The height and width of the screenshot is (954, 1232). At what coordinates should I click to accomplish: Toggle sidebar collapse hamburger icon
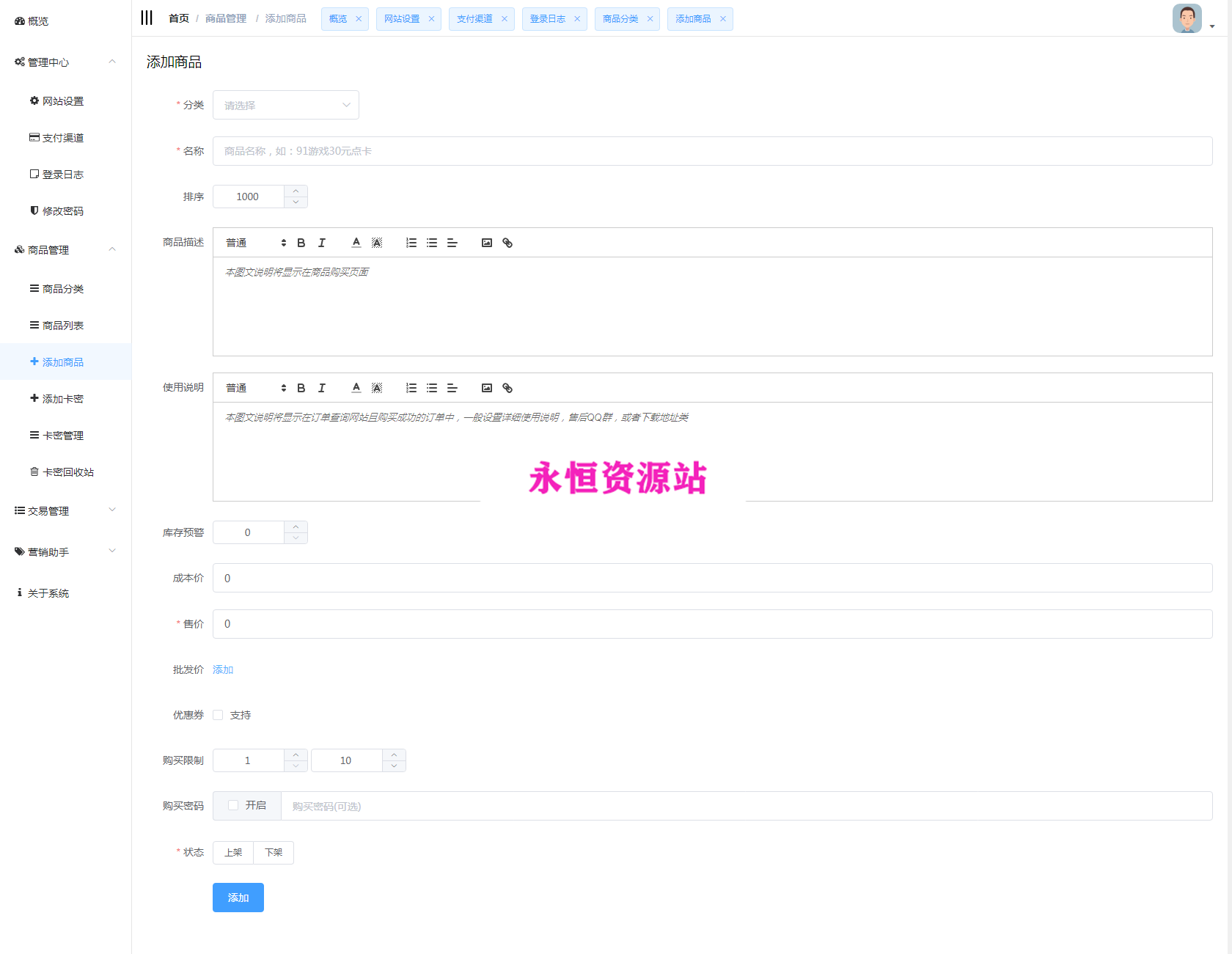[x=147, y=18]
